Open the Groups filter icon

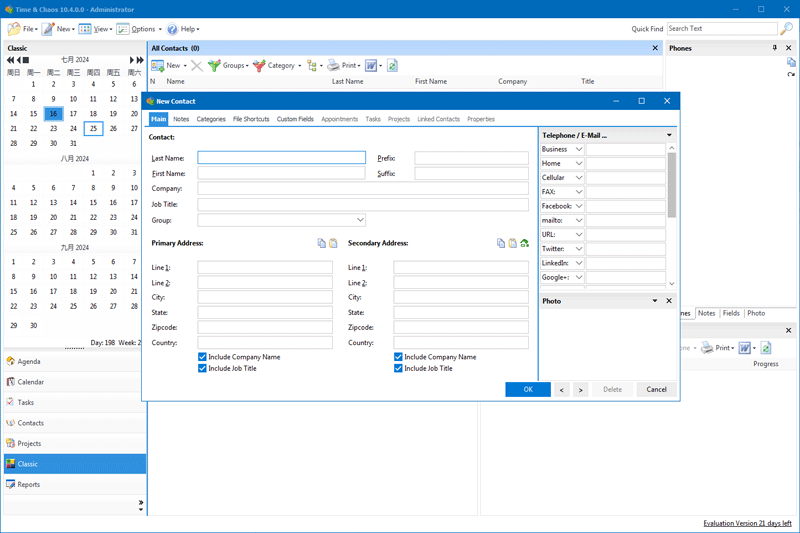(x=214, y=65)
